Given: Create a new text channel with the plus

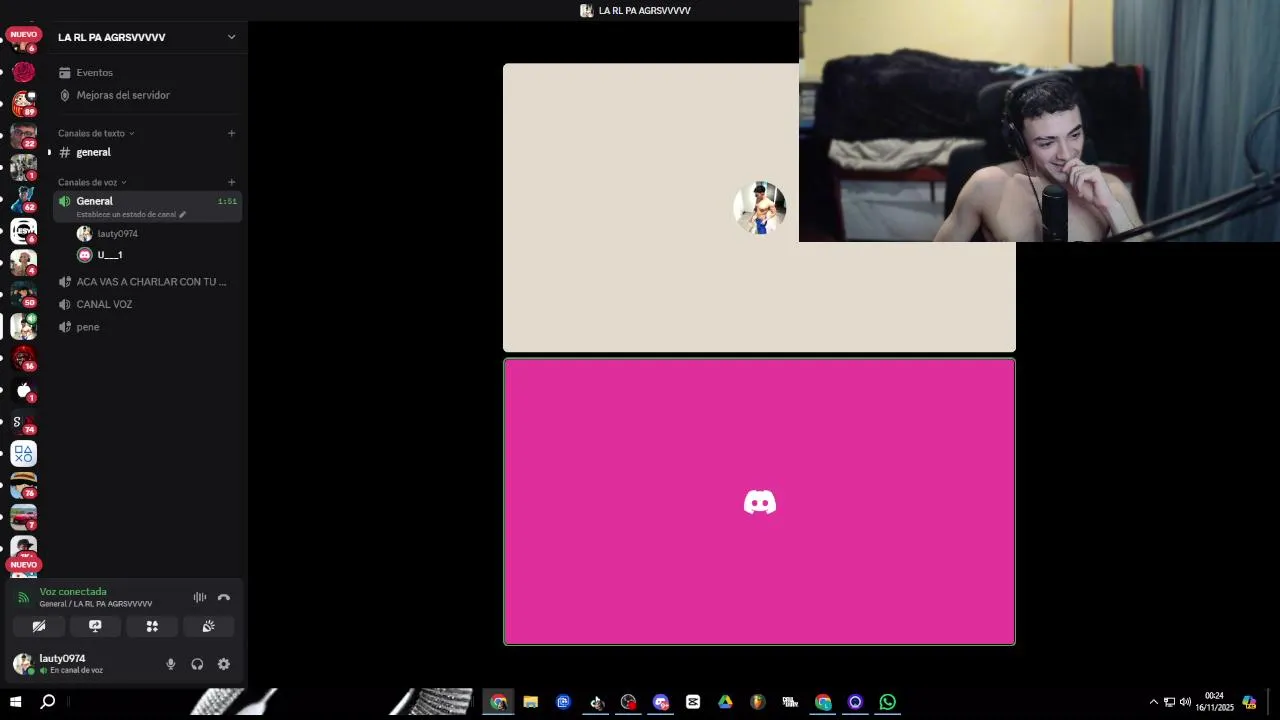Looking at the screenshot, I should pos(231,133).
